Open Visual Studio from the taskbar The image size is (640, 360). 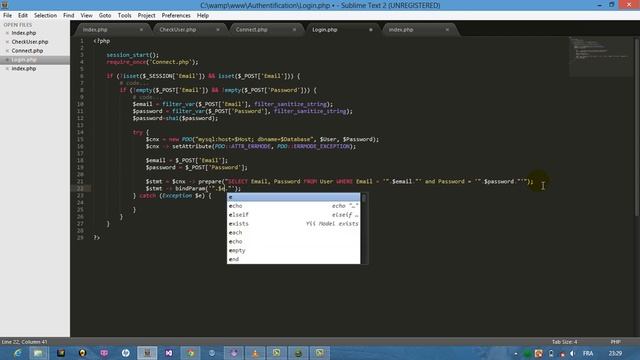tap(169, 353)
